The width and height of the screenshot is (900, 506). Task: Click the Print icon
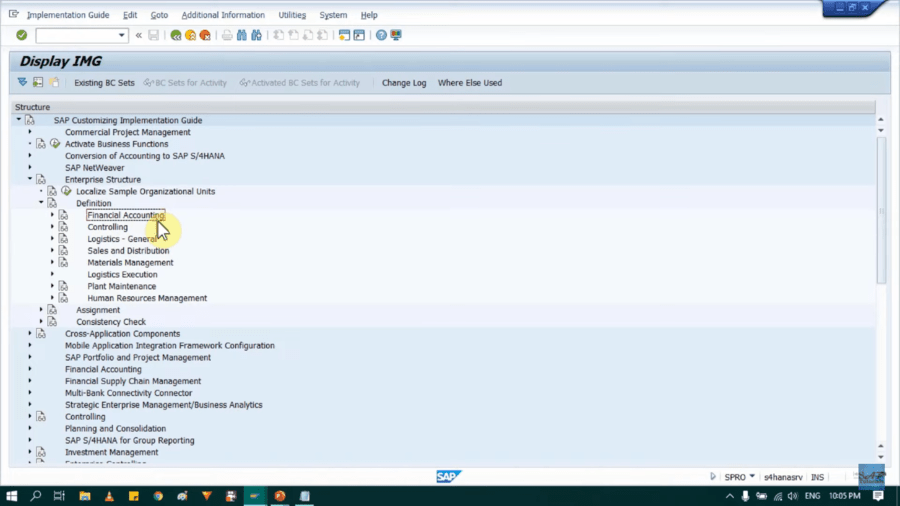click(x=227, y=36)
